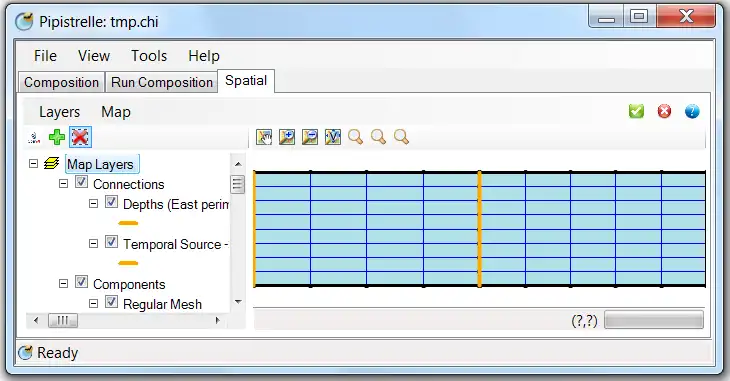
Task: Collapse the Components node
Action: tap(63, 284)
